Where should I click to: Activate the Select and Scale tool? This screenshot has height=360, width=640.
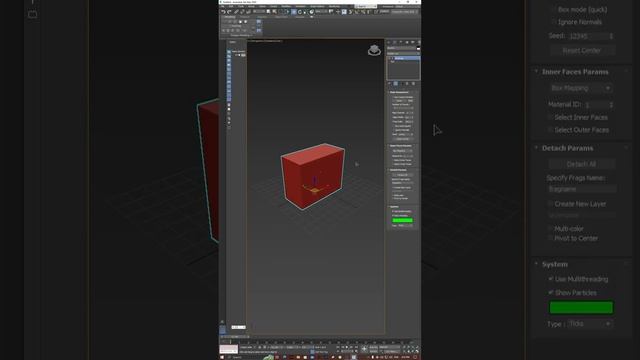pos(305,12)
